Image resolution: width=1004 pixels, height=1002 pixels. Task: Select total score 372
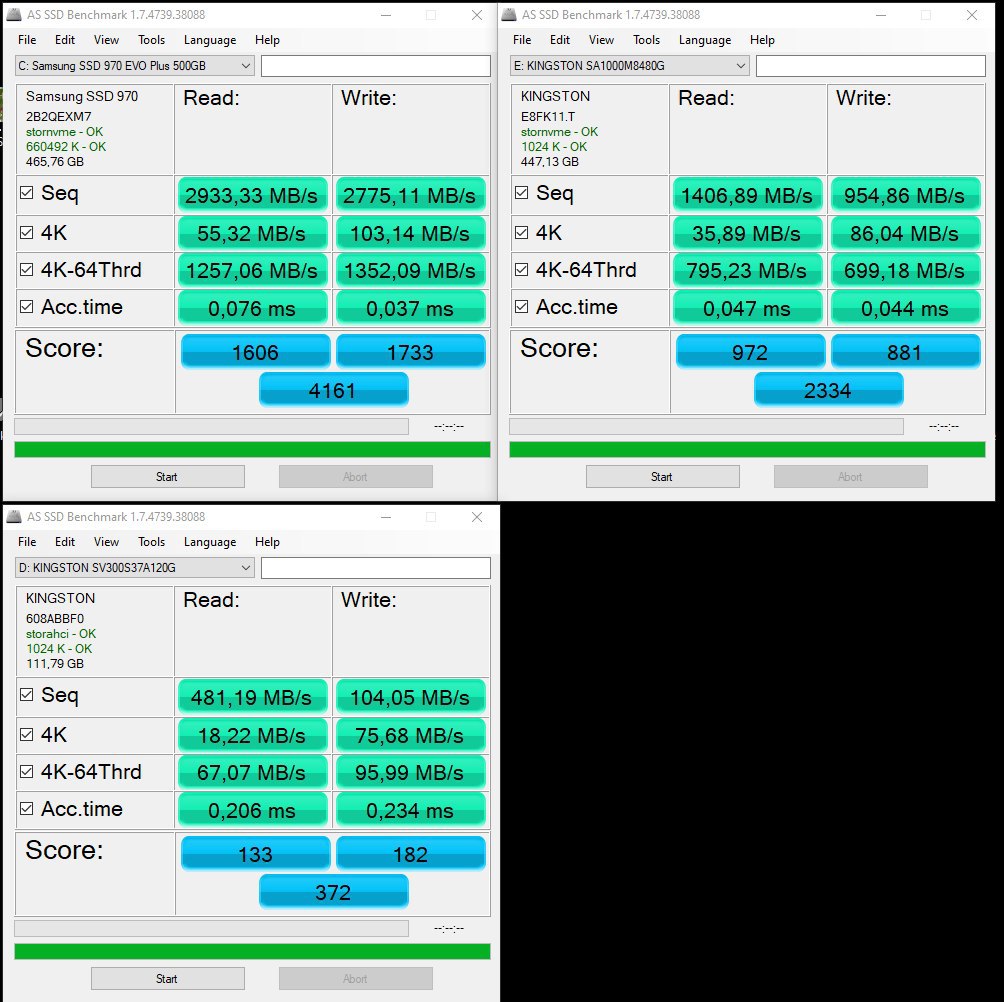click(333, 892)
